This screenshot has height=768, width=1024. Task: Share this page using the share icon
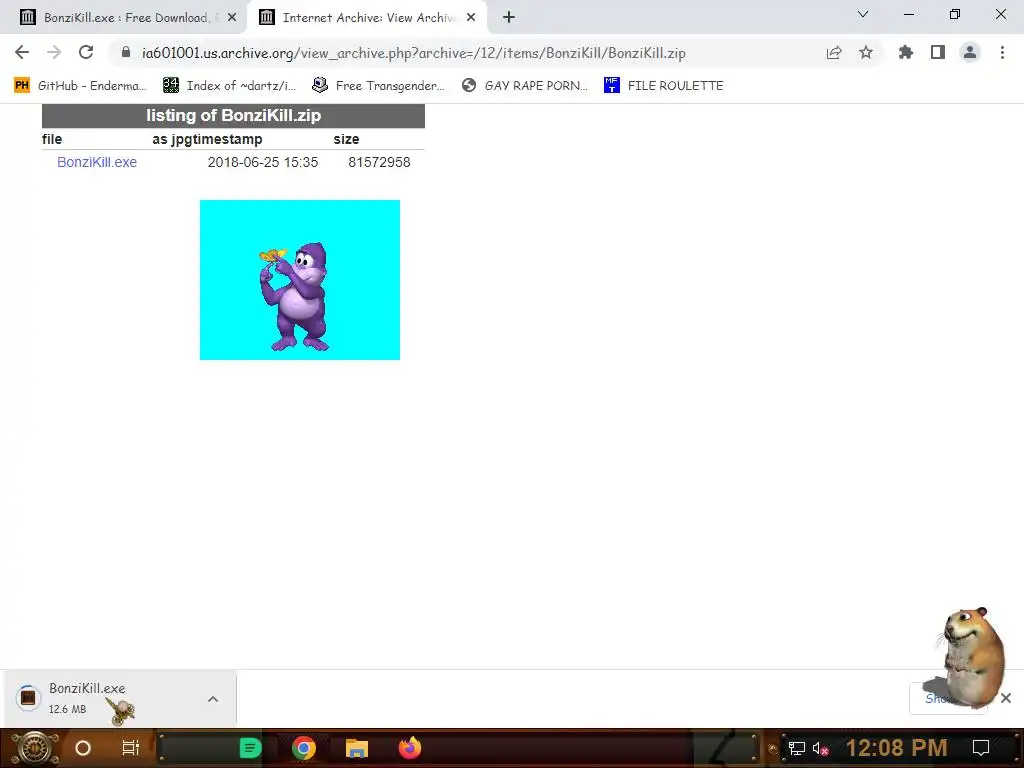[x=834, y=52]
